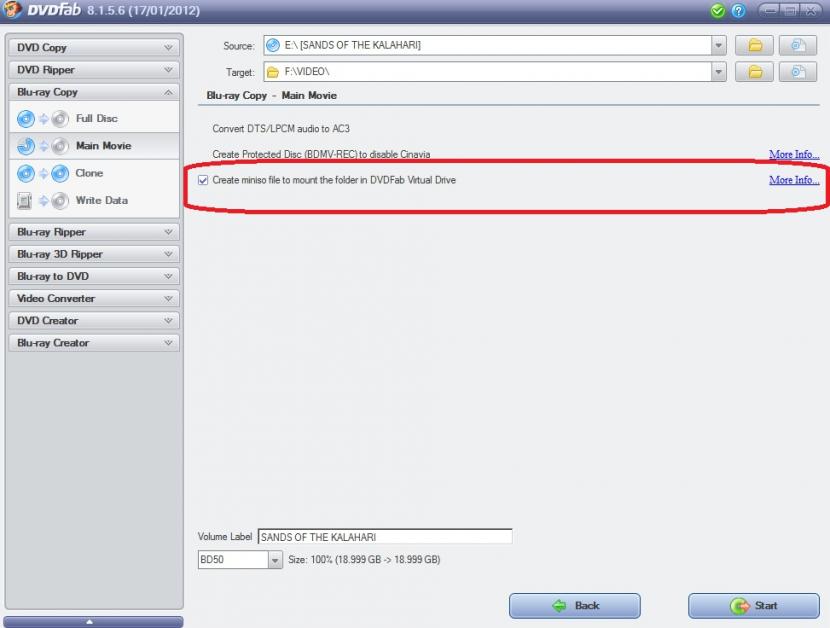Click the Full Disc mode icon
830x628 pixels.
pyautogui.click(x=42, y=119)
